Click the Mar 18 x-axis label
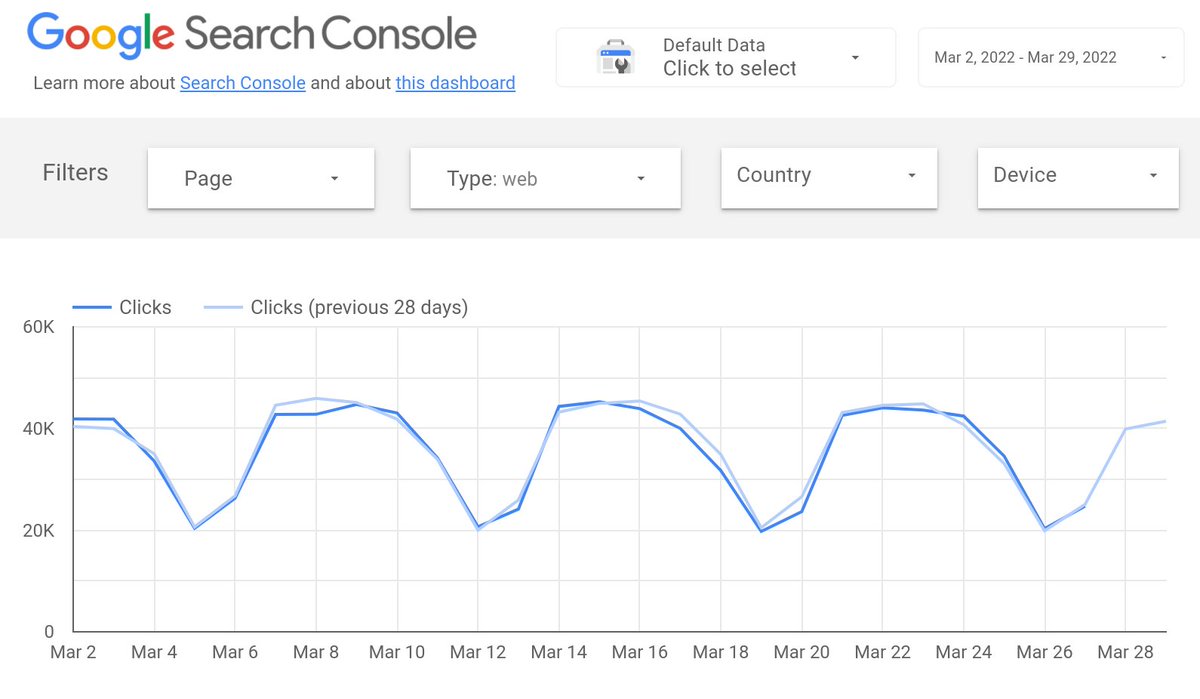1200x699 pixels. [x=720, y=652]
